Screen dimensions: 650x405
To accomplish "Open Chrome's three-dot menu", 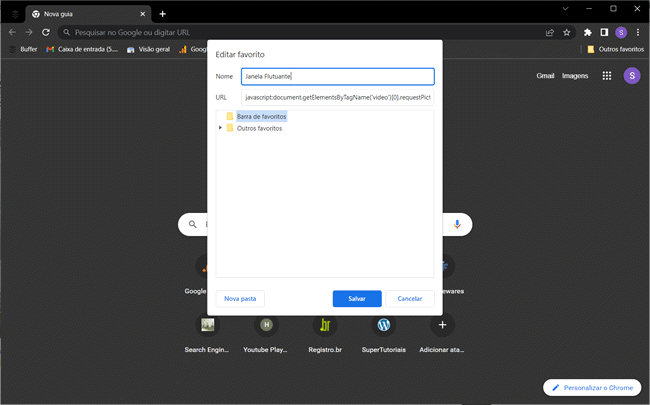I will (x=638, y=32).
